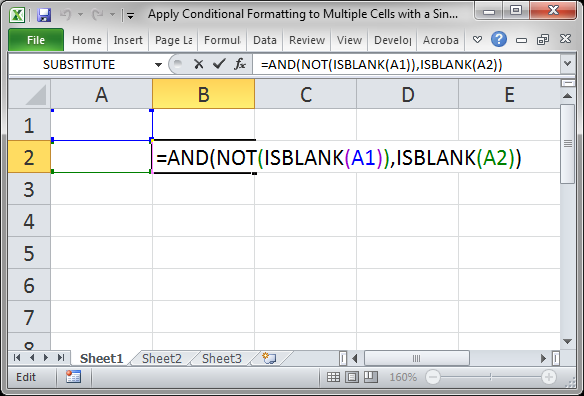
Task: Click the zoom out minus button
Action: coord(433,377)
